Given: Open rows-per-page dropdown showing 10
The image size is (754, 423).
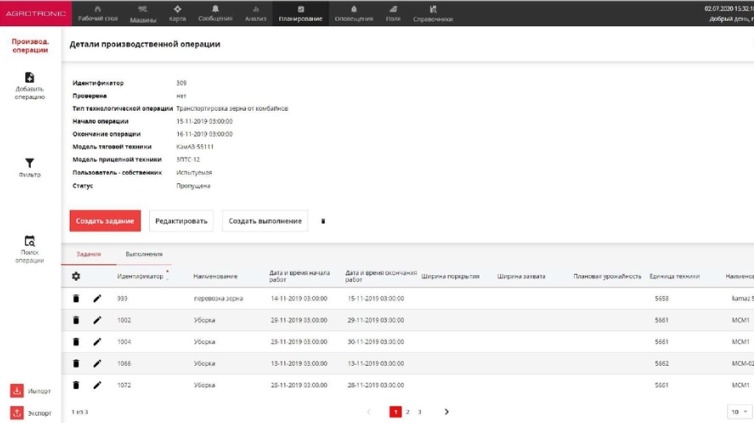Looking at the screenshot, I should tap(739, 411).
